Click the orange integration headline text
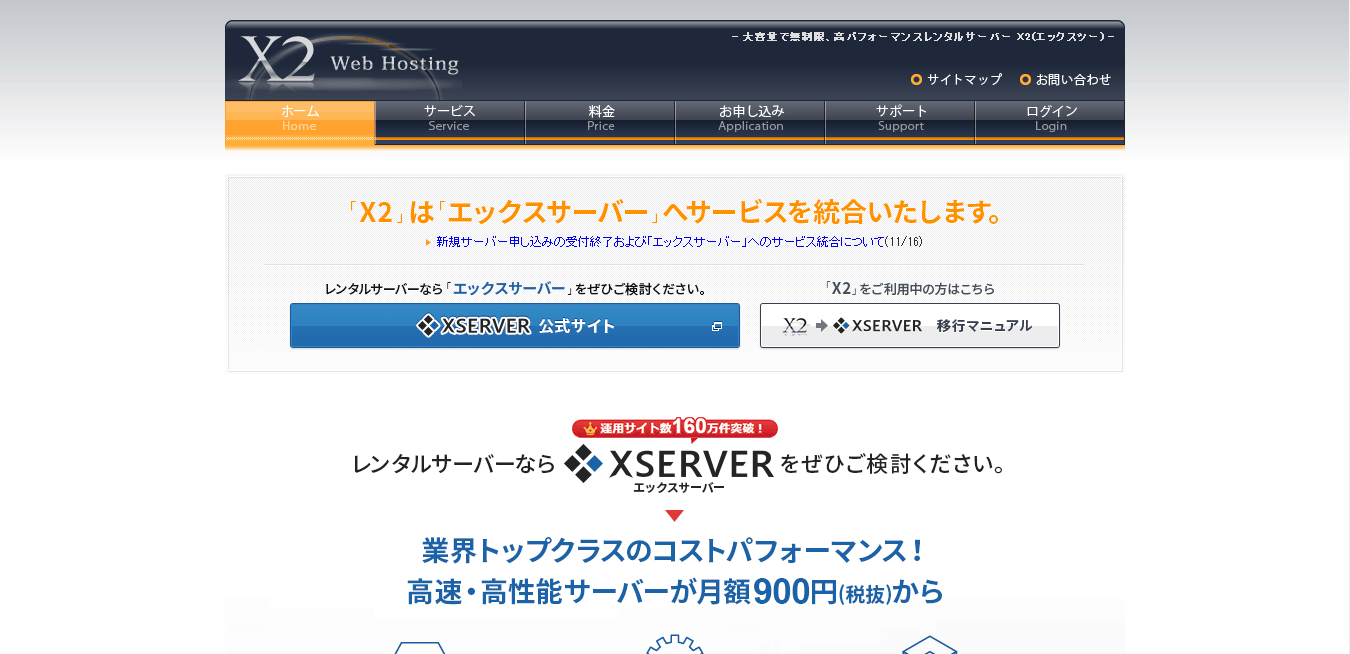 click(x=675, y=212)
